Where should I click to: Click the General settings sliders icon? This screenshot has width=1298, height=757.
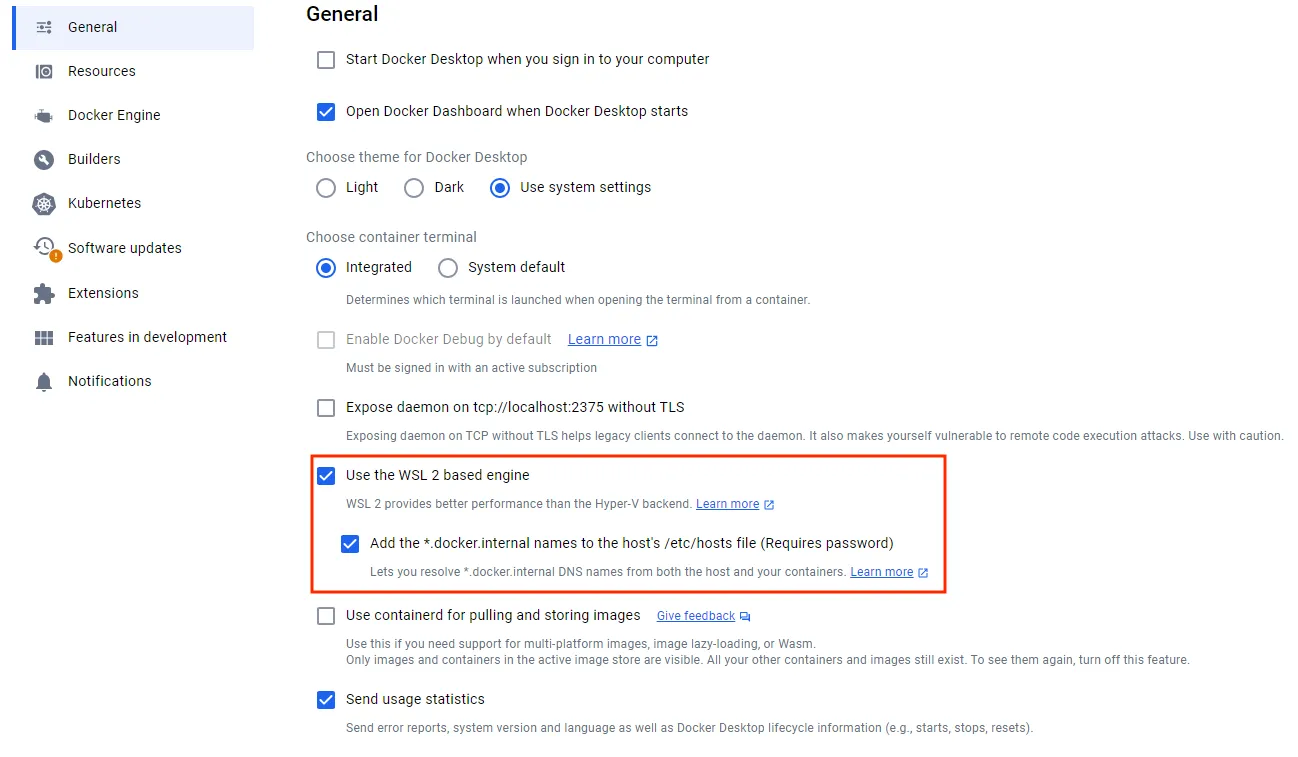[x=44, y=27]
